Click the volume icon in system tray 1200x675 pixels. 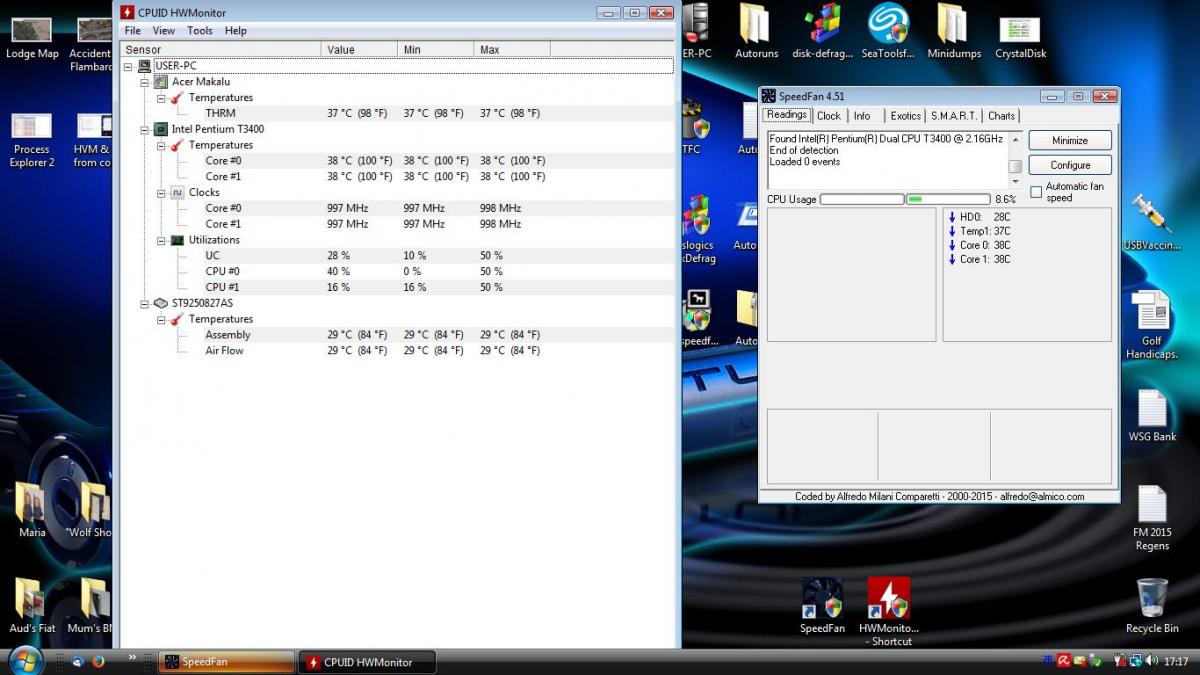1152,661
